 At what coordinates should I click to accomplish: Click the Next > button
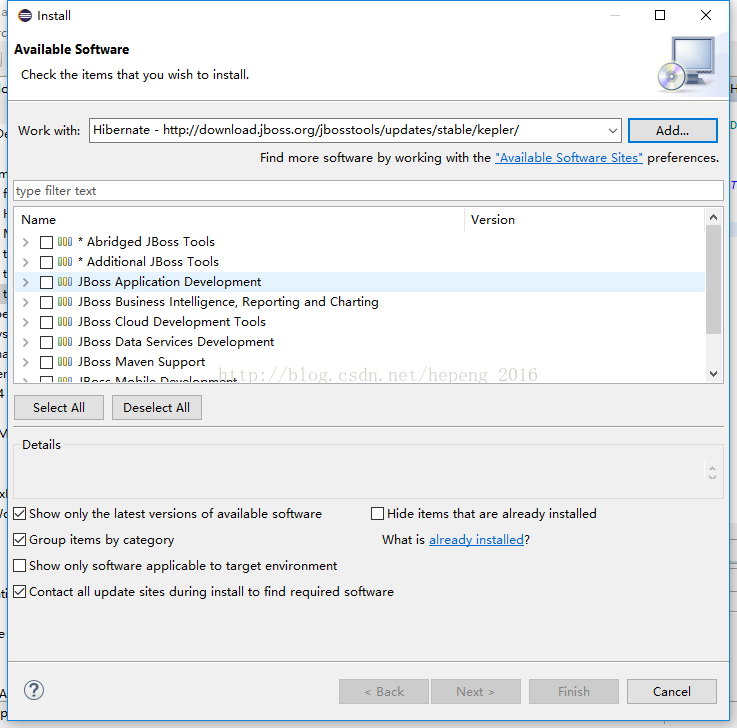click(x=476, y=691)
